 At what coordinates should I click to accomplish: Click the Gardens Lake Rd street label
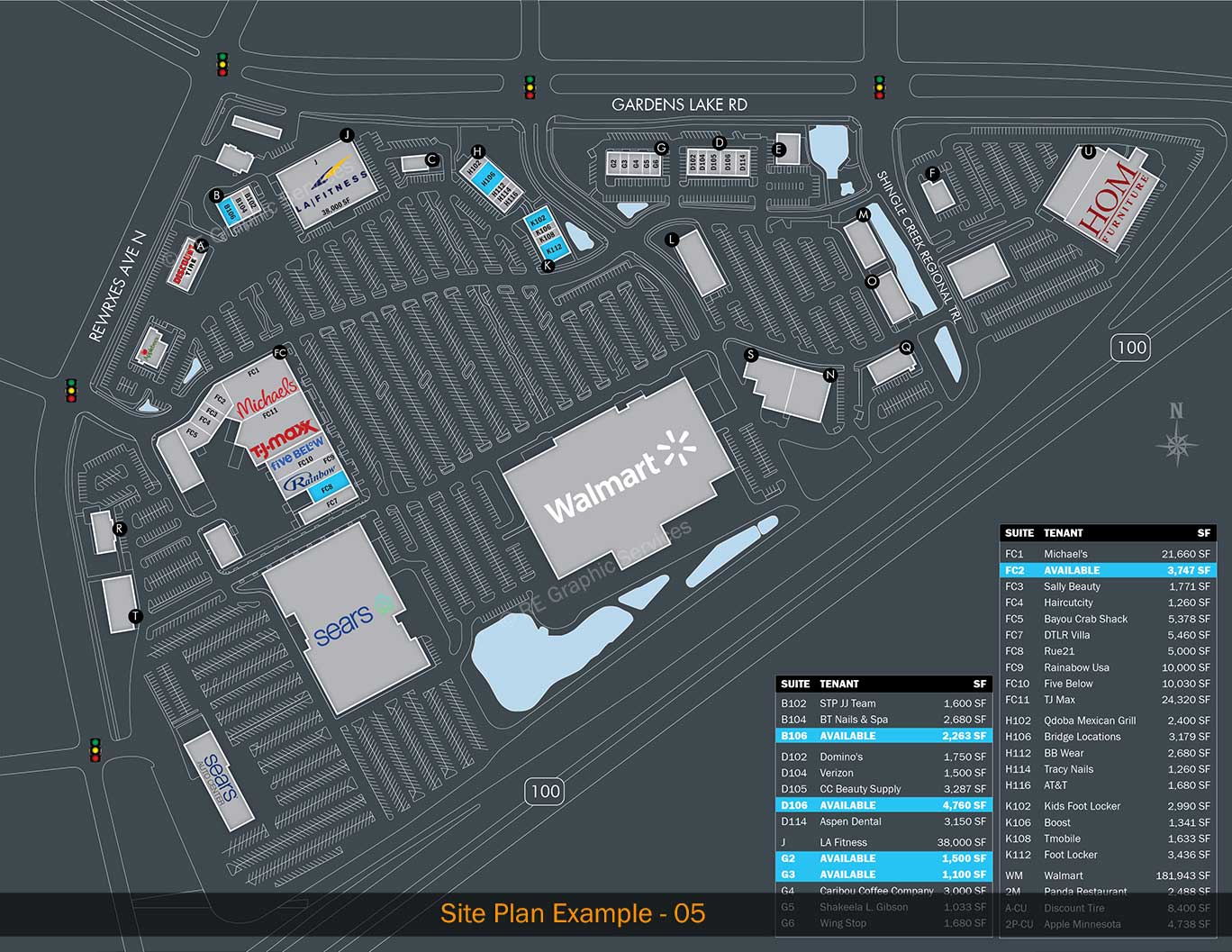[680, 104]
